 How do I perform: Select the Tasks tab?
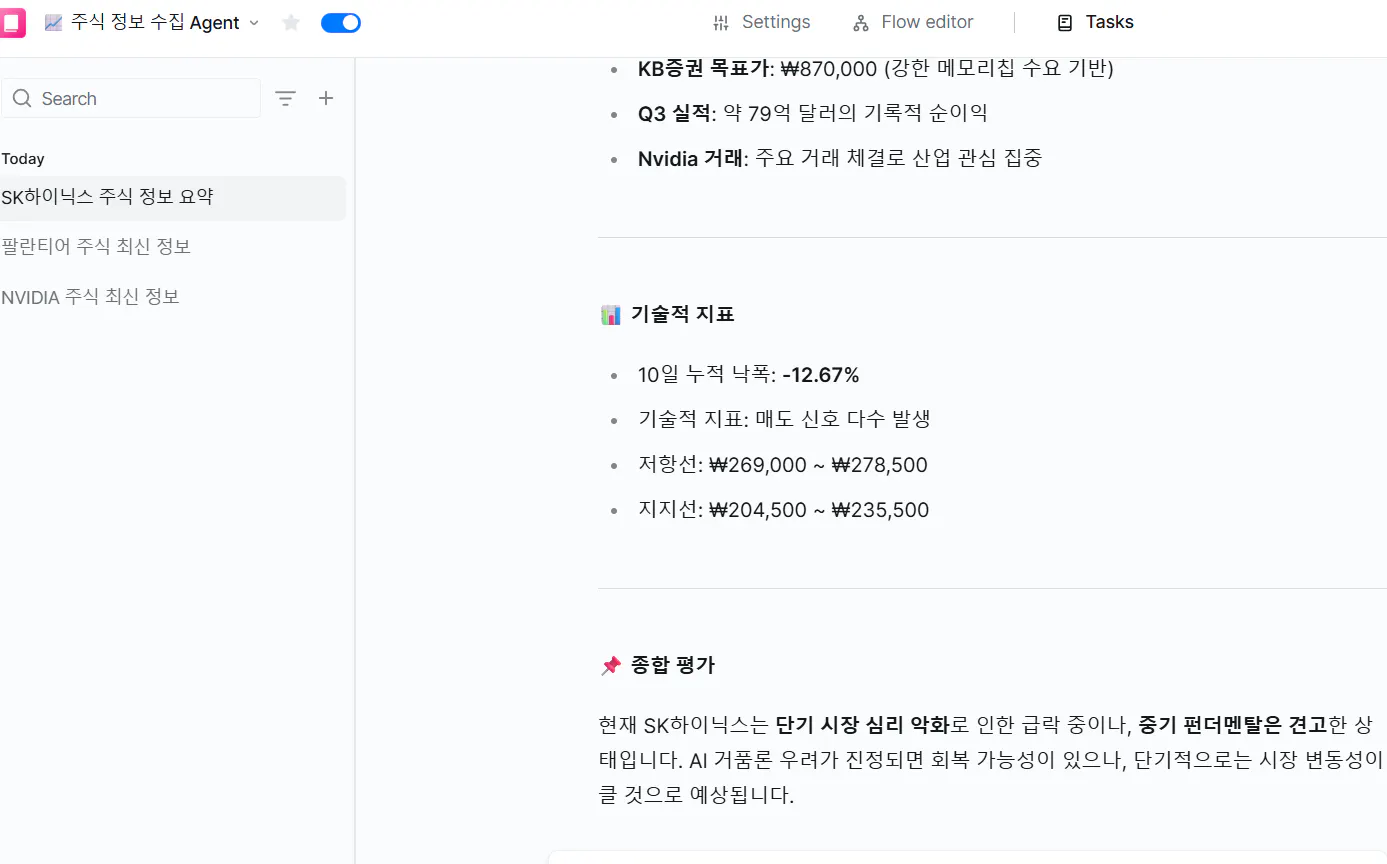coord(1096,22)
